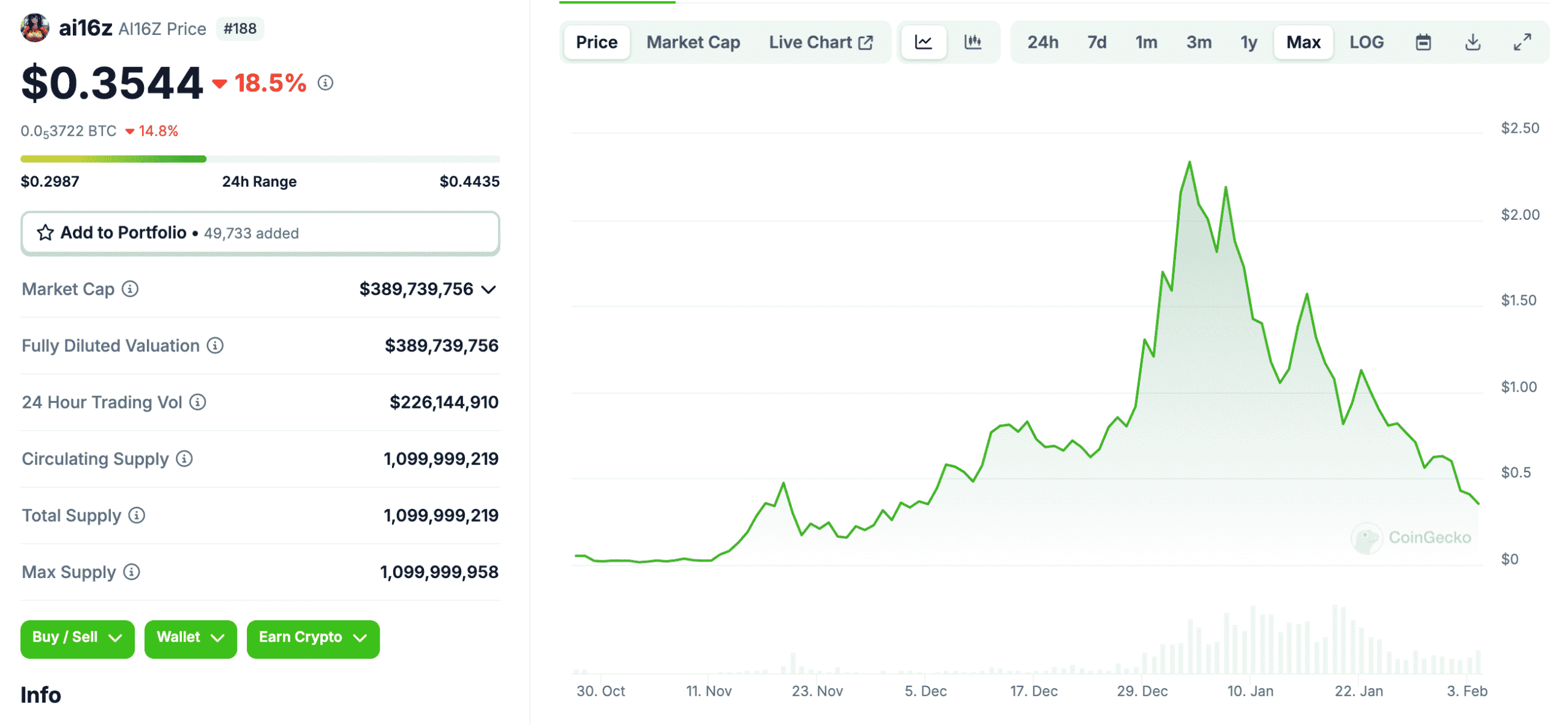Click the 24h low value $0.2987

pos(50,181)
